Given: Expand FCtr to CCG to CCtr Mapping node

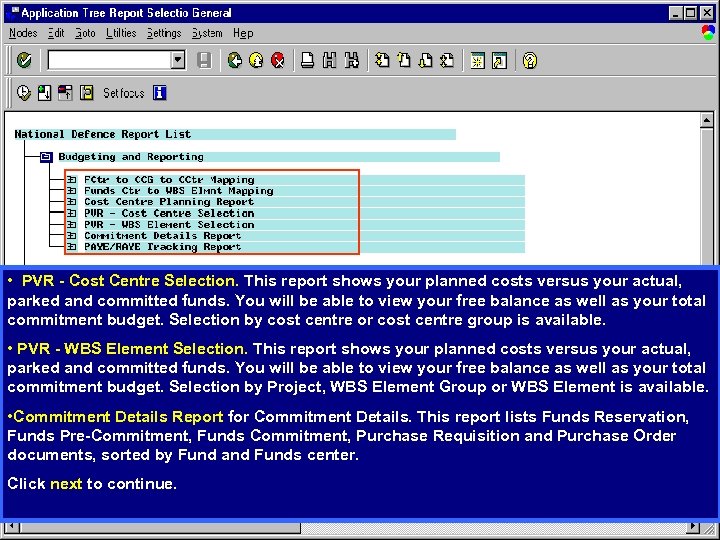Looking at the screenshot, I should [72, 180].
